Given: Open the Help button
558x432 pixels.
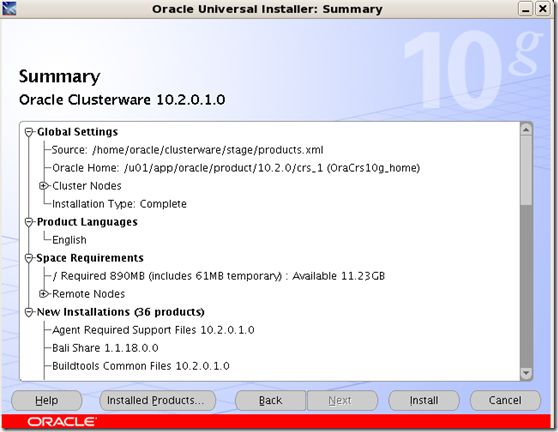Looking at the screenshot, I should (x=47, y=400).
